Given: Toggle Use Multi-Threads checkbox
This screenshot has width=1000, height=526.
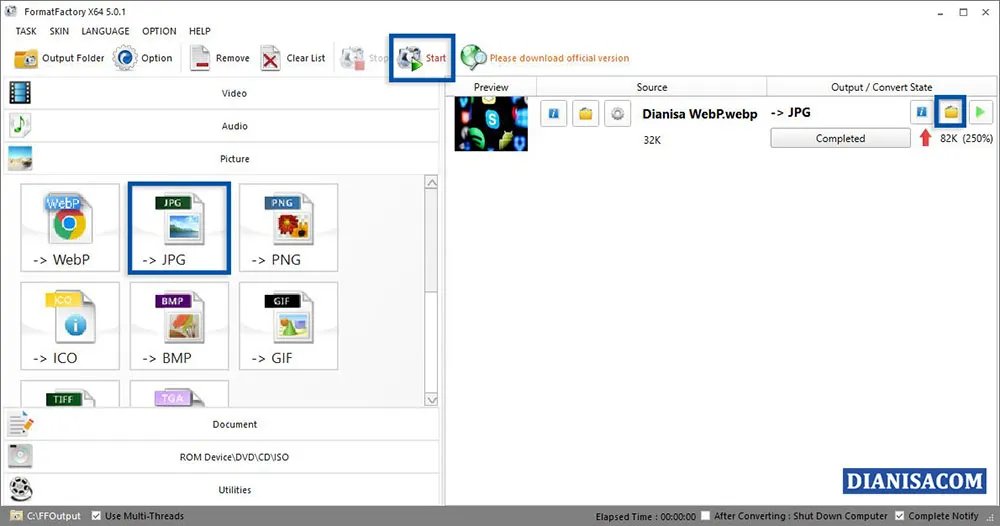Looking at the screenshot, I should click(x=96, y=516).
